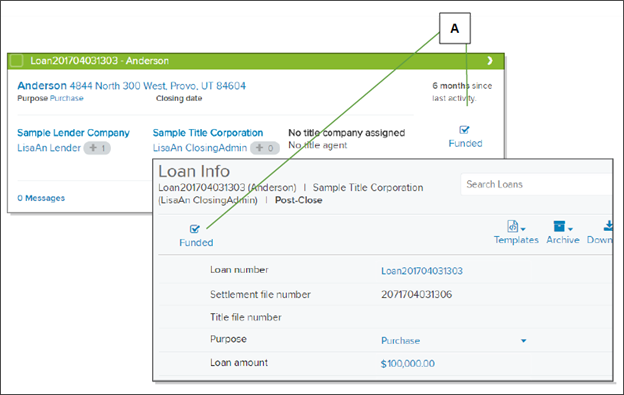Click the settlement file number 2071704031306

pos(416,294)
